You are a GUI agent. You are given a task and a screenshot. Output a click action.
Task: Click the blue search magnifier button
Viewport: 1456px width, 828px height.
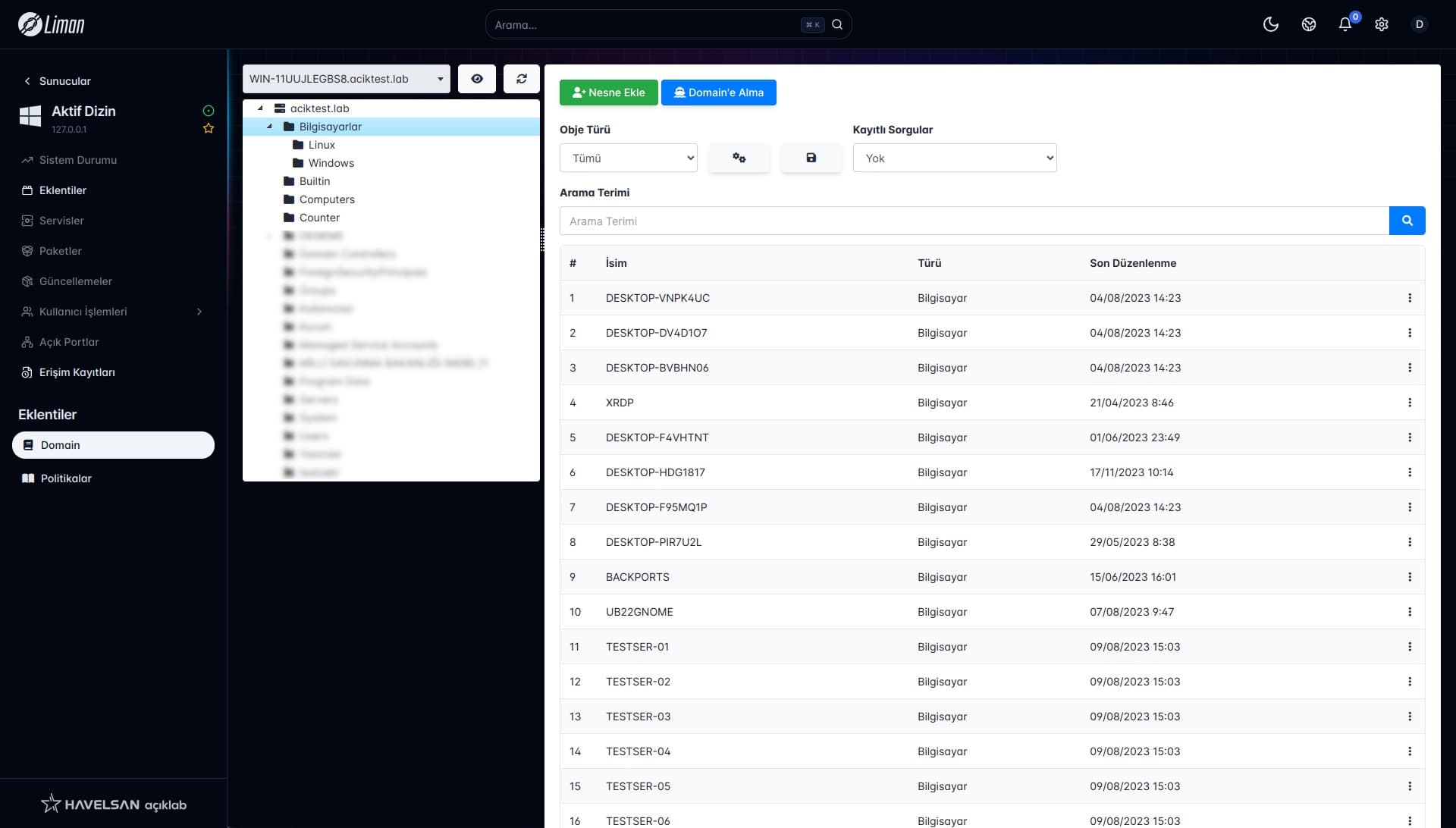1407,221
